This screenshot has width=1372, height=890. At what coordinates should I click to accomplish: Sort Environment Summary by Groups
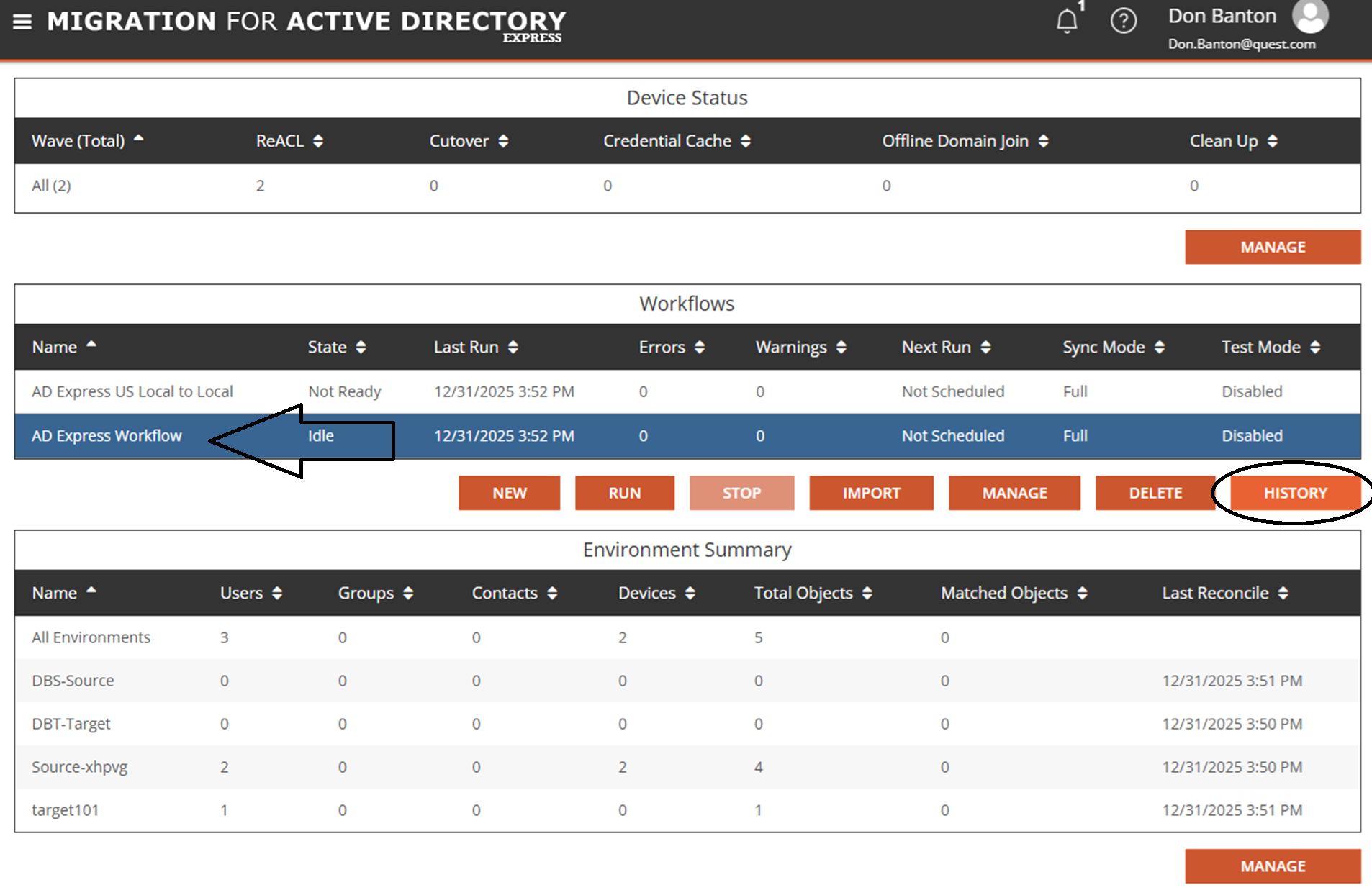(375, 593)
